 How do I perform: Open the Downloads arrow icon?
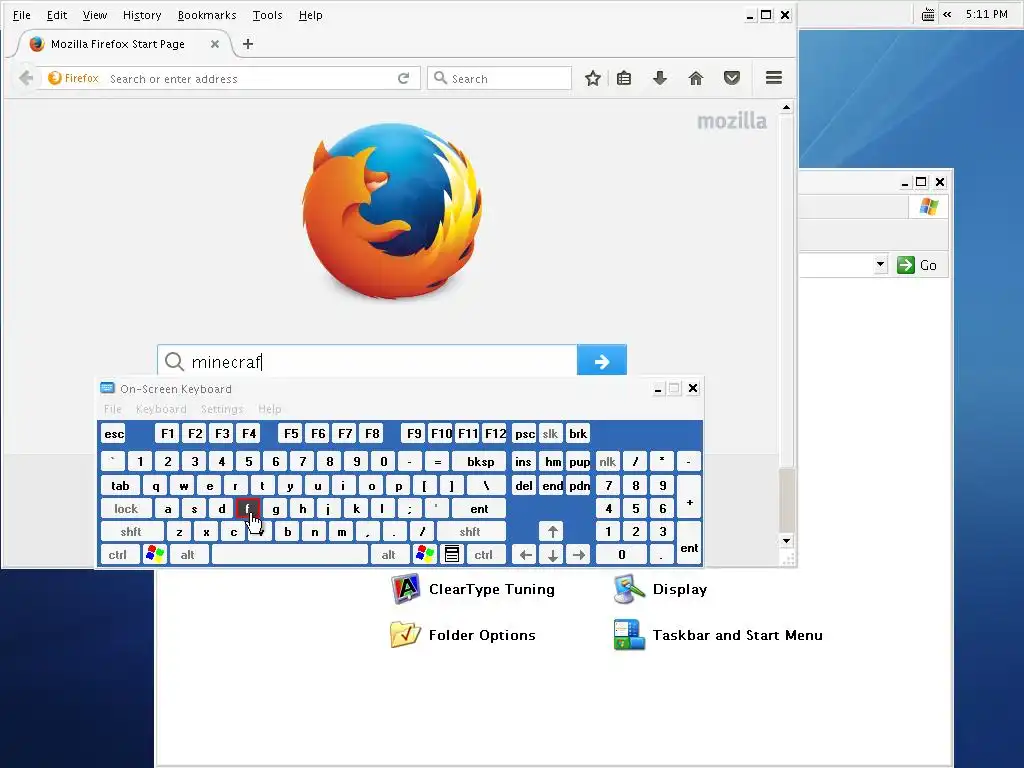coord(660,78)
